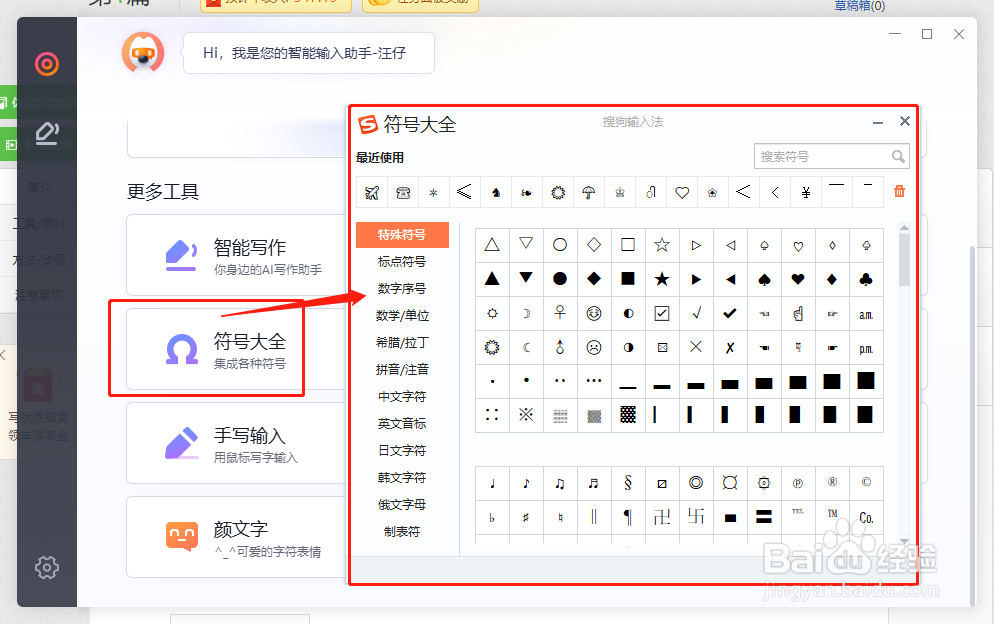This screenshot has height=624, width=994.
Task: Switch to the 俄文字母 category
Action: point(402,505)
